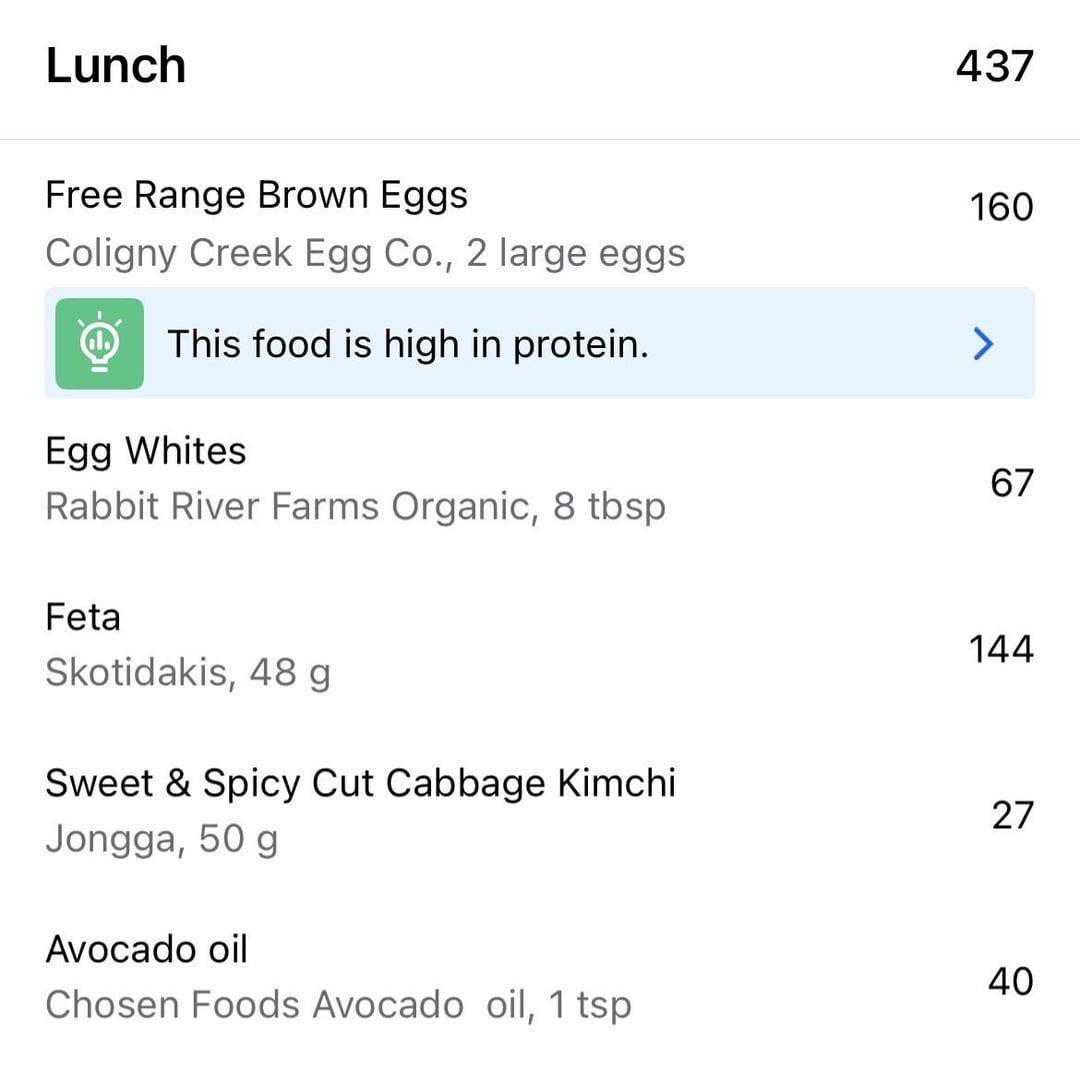
Task: Tap the Lunch meal header
Action: pos(116,66)
